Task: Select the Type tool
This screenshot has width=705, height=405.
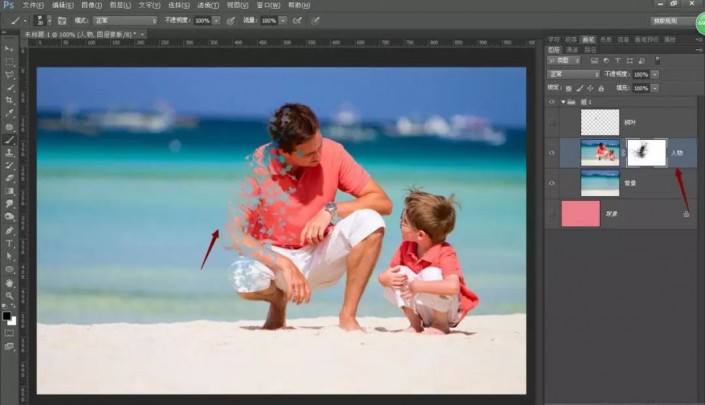Action: click(9, 242)
